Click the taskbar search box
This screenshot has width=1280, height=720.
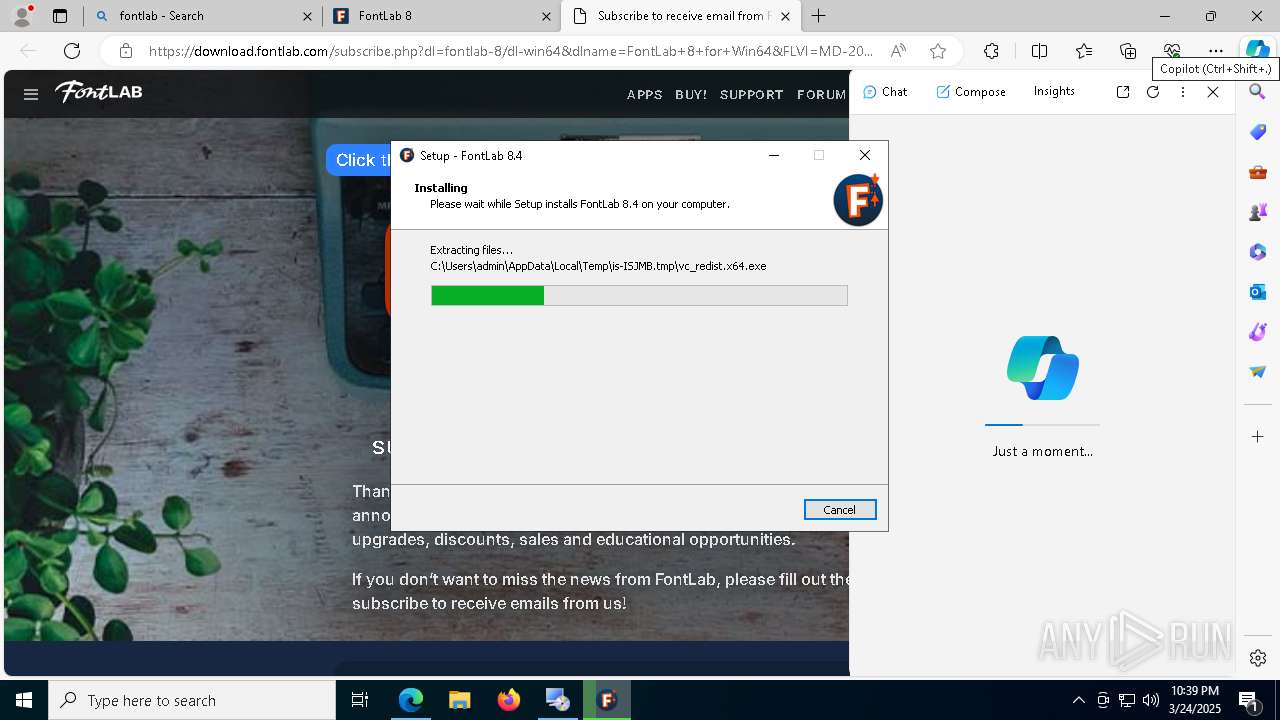(192, 700)
